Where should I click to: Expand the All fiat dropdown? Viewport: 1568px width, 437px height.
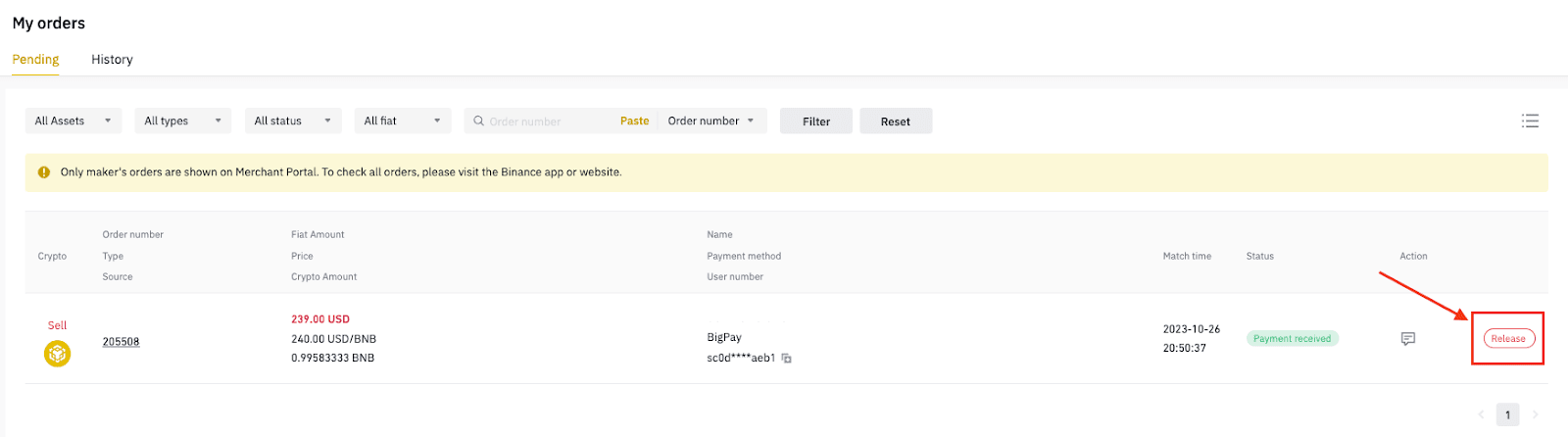pyautogui.click(x=403, y=121)
